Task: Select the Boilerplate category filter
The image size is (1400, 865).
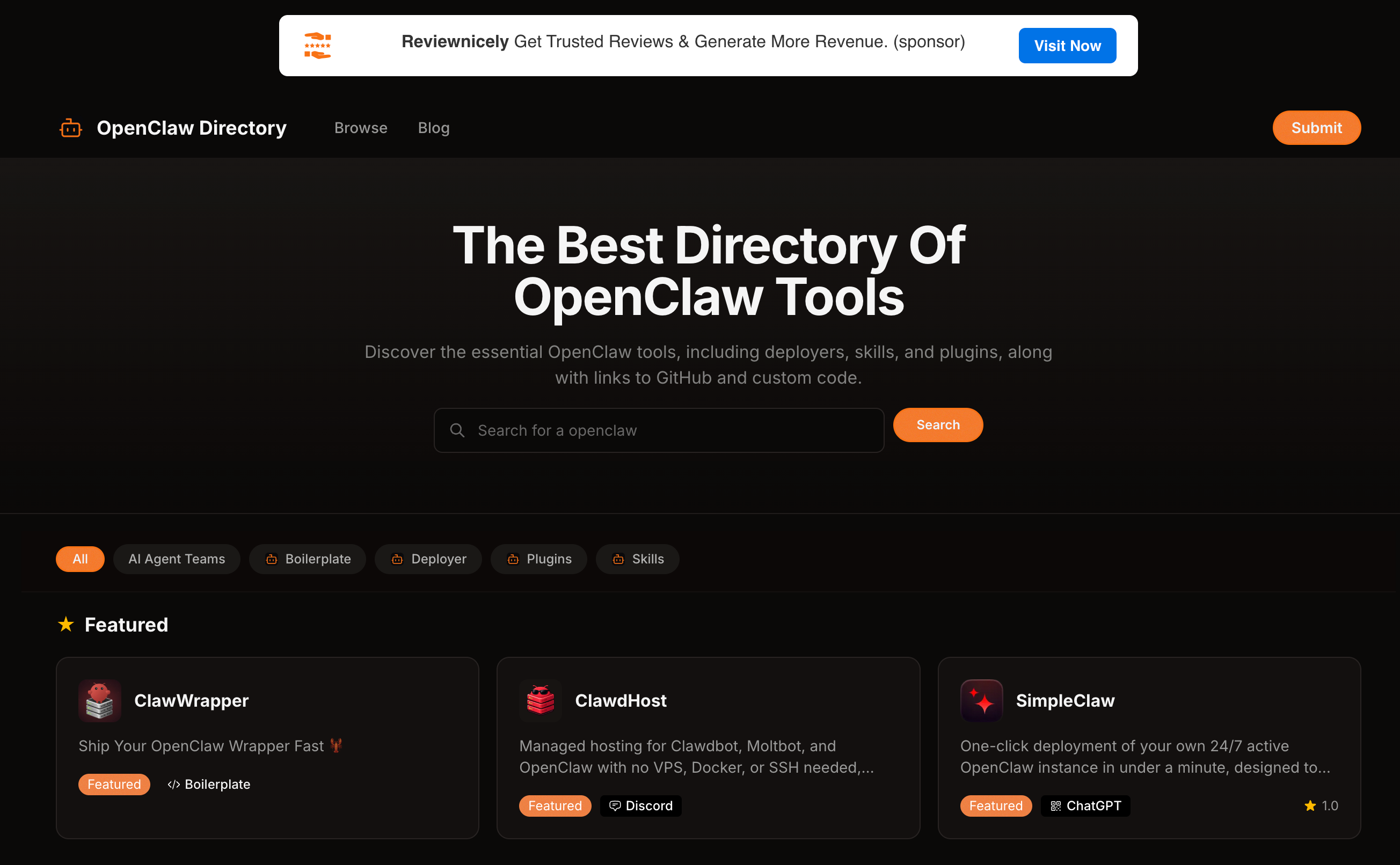Action: [307, 559]
